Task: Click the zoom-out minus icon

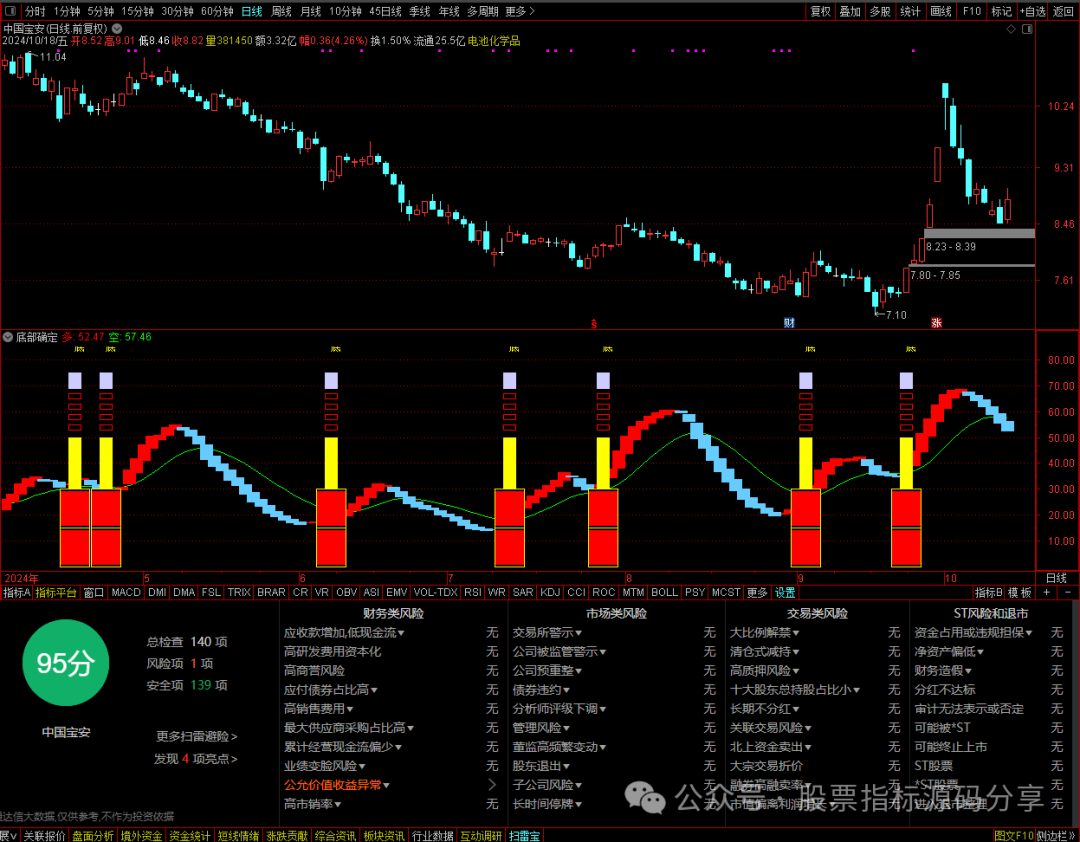Action: coord(1068,593)
